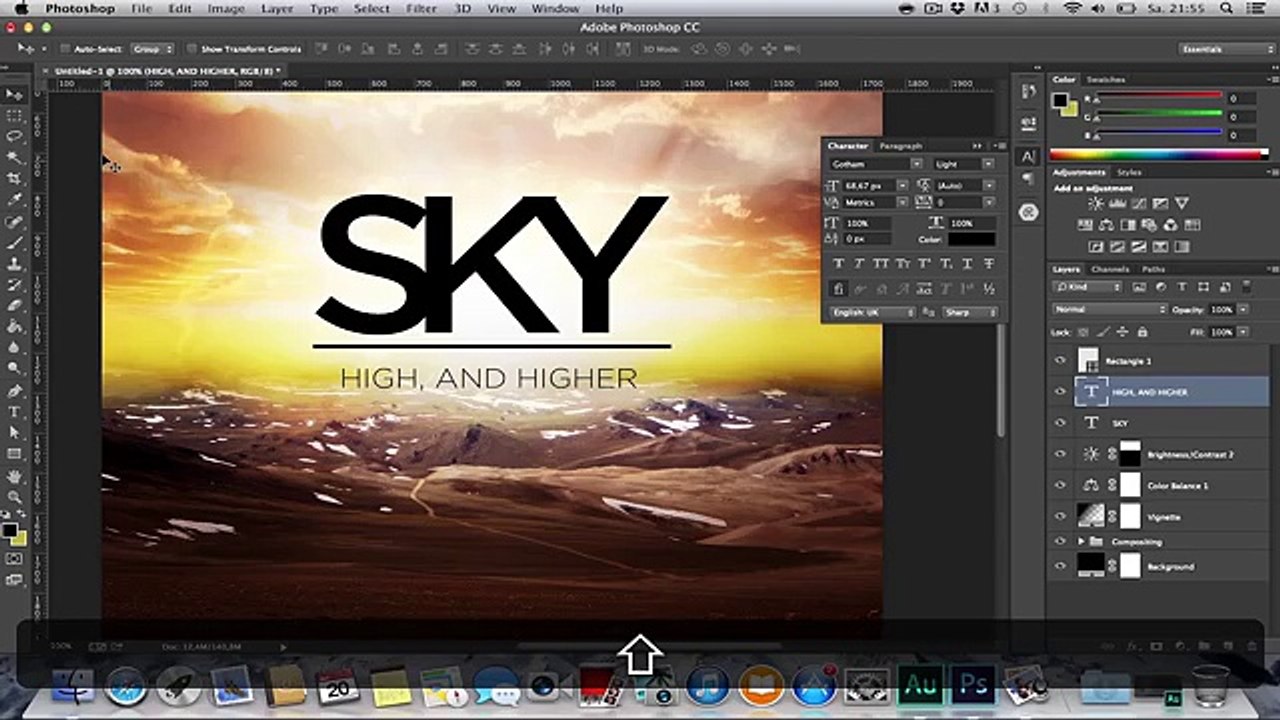This screenshot has height=720, width=1280.
Task: Open the Layer menu
Action: (277, 9)
